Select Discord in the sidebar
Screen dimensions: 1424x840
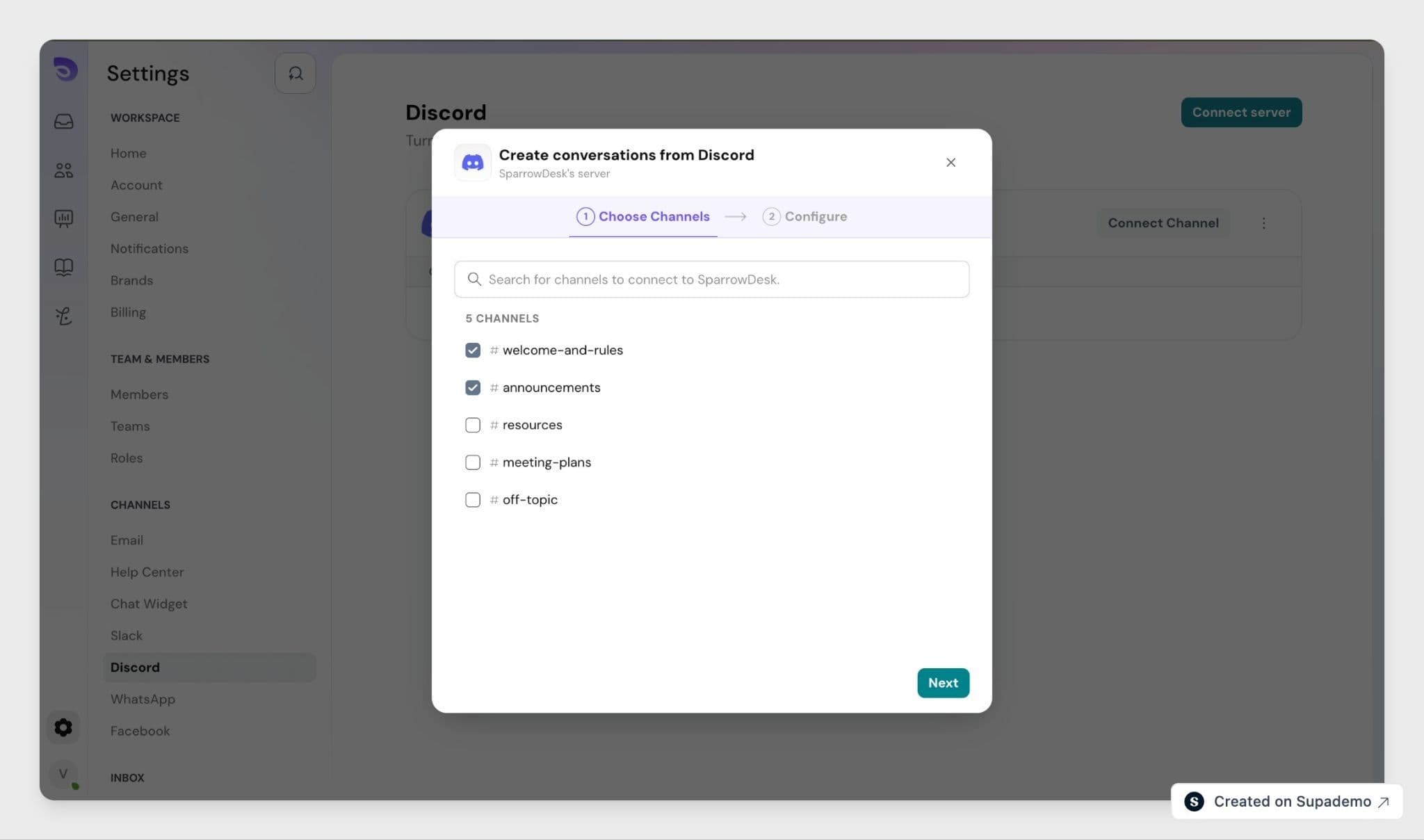tap(209, 668)
